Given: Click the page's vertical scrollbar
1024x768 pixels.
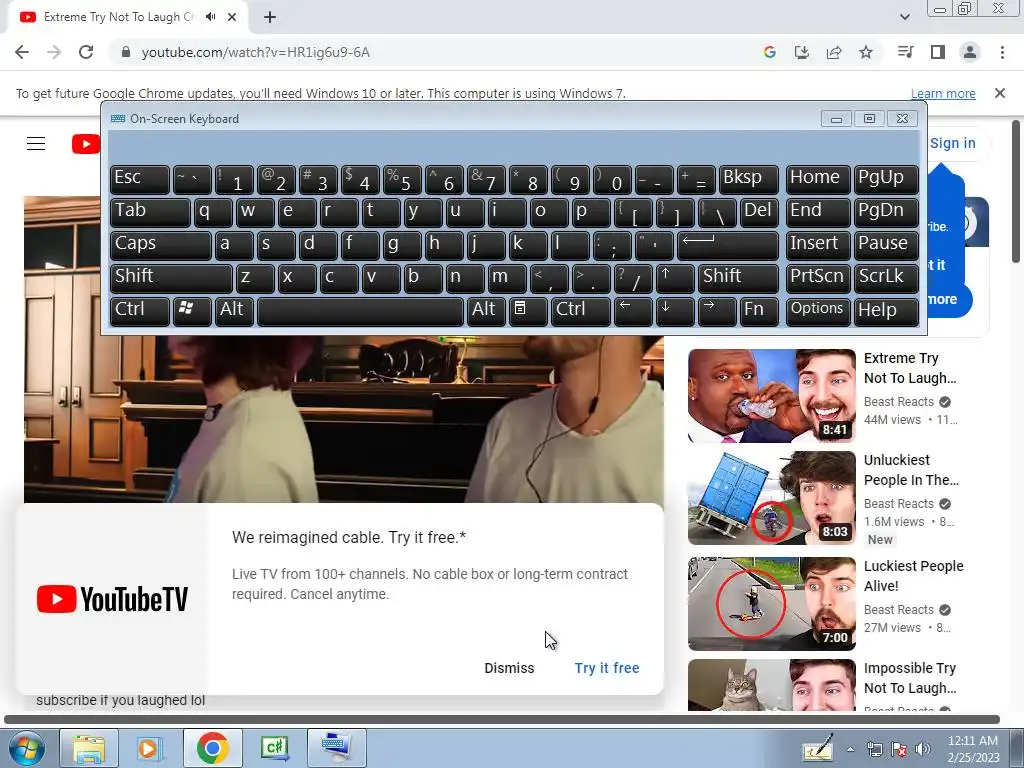Looking at the screenshot, I should click(1016, 191).
